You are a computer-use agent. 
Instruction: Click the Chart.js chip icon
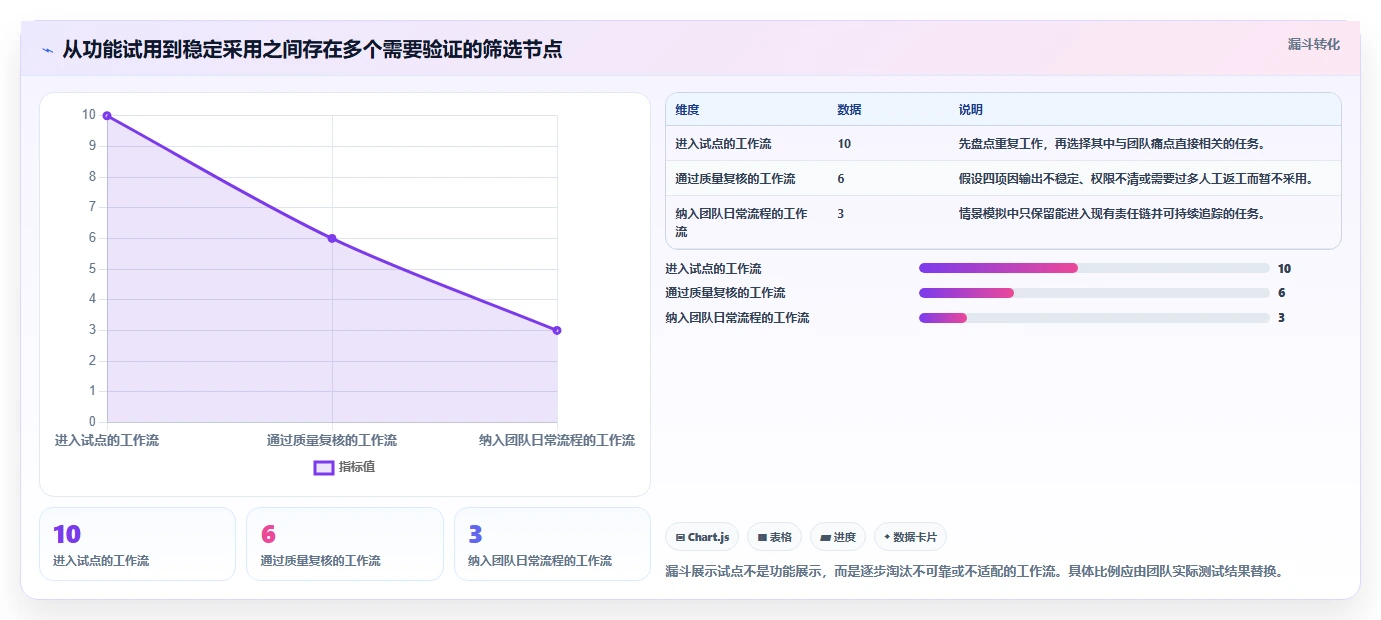click(x=680, y=538)
